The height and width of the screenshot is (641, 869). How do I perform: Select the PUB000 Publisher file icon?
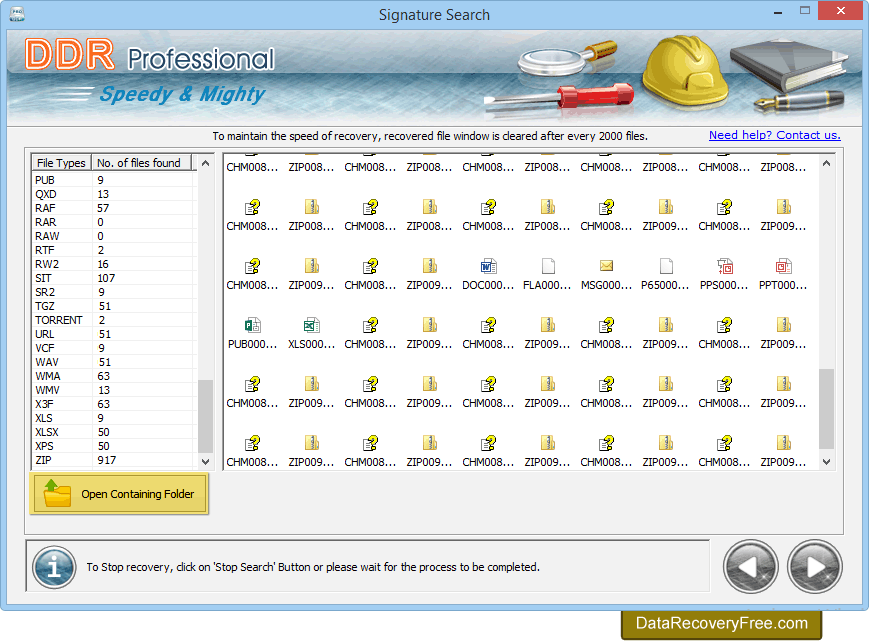253,325
